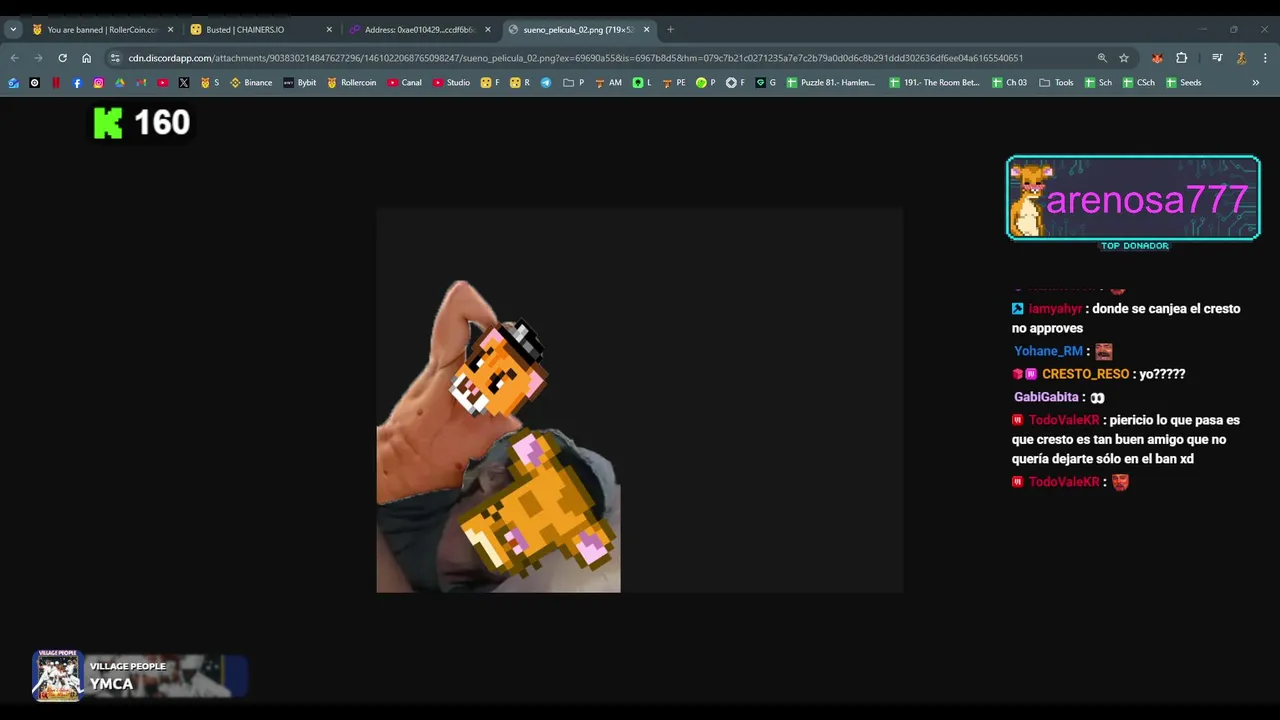Open the '191.- The Room Bet...' bookmark
Image resolution: width=1280 pixels, height=720 pixels.
click(x=934, y=83)
